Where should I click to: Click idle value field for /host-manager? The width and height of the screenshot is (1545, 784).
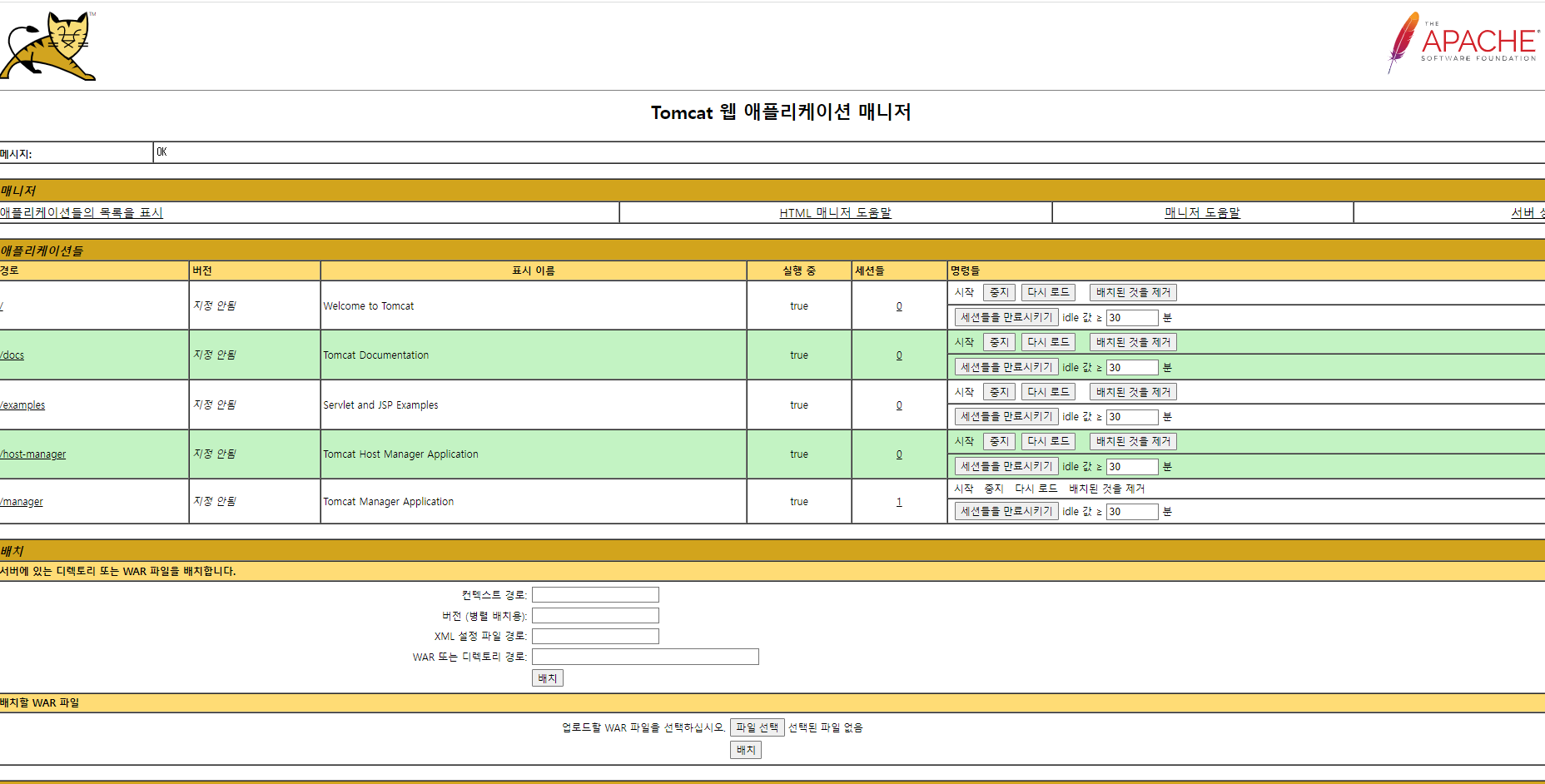pos(1132,467)
